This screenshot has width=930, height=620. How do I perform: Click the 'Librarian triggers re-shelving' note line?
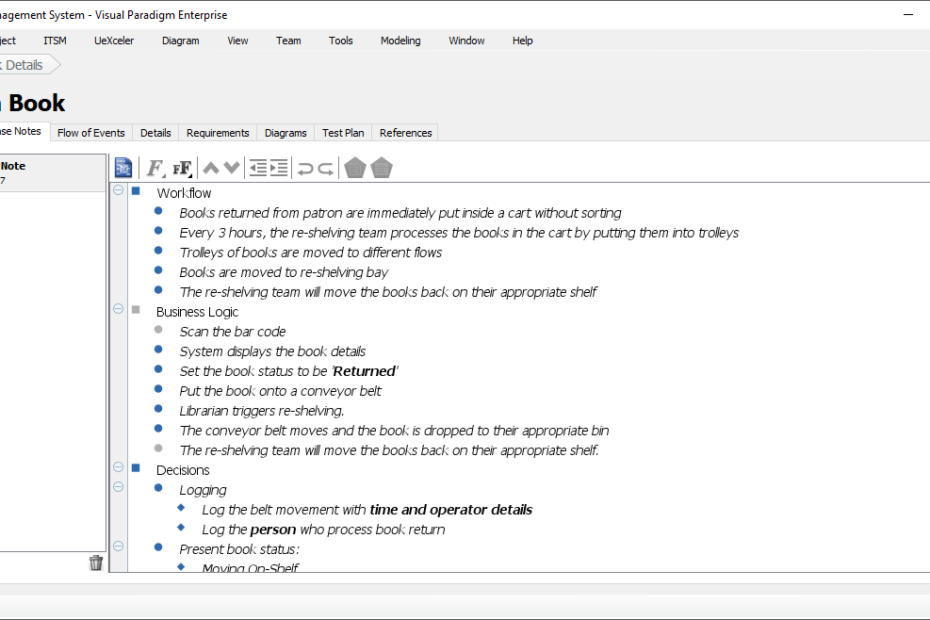click(261, 411)
